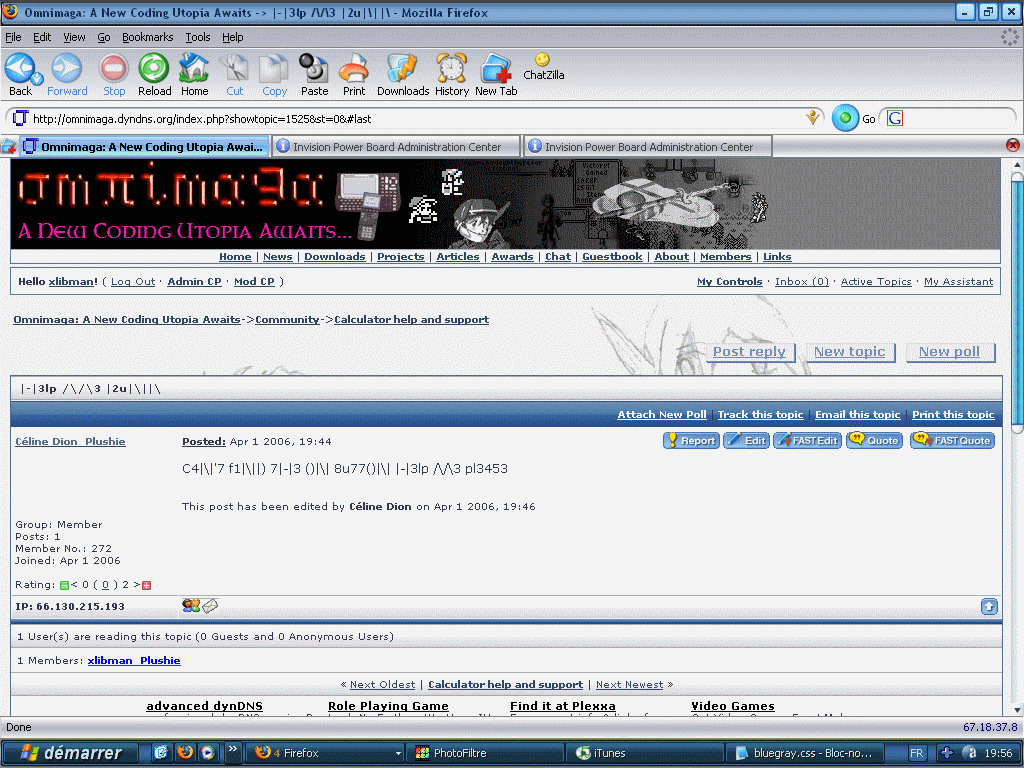Click the Post reply button
The width and height of the screenshot is (1024, 768).
749,352
